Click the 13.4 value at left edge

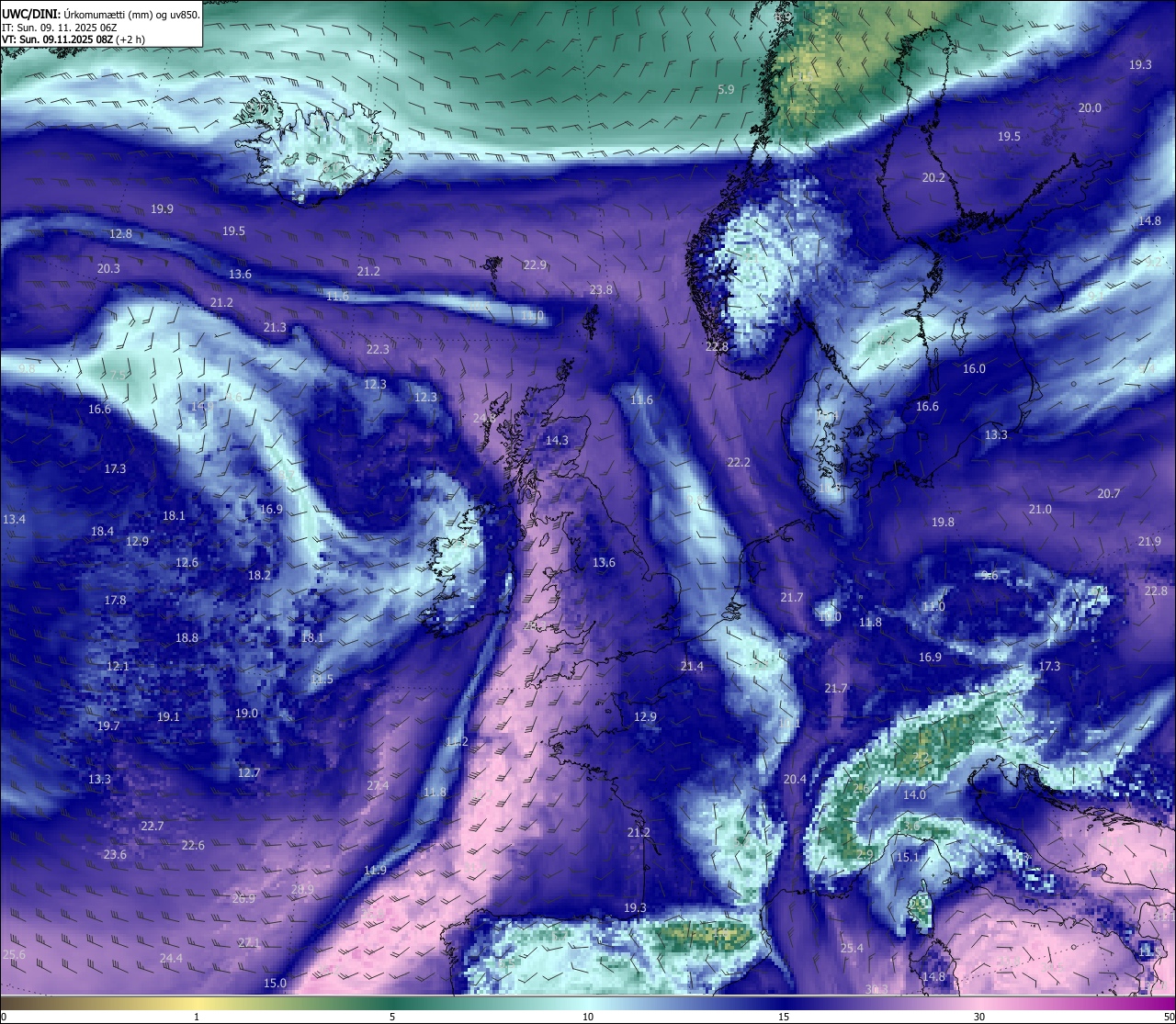coord(14,519)
